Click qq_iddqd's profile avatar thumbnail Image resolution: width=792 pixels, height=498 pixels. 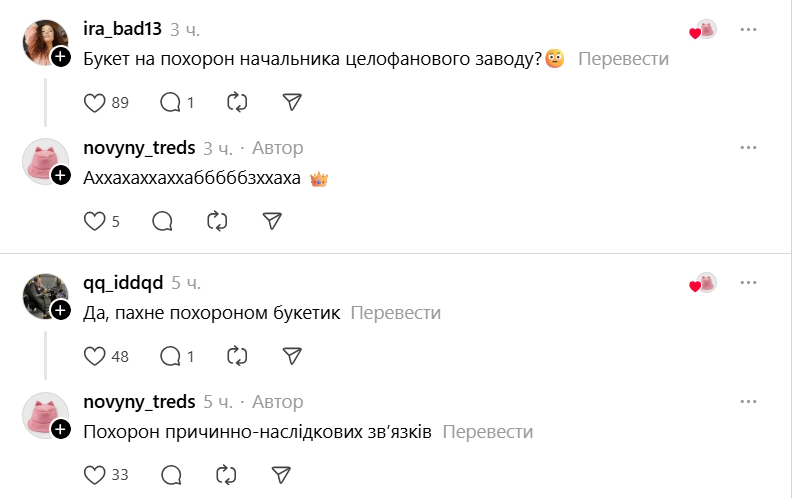pyautogui.click(x=45, y=295)
